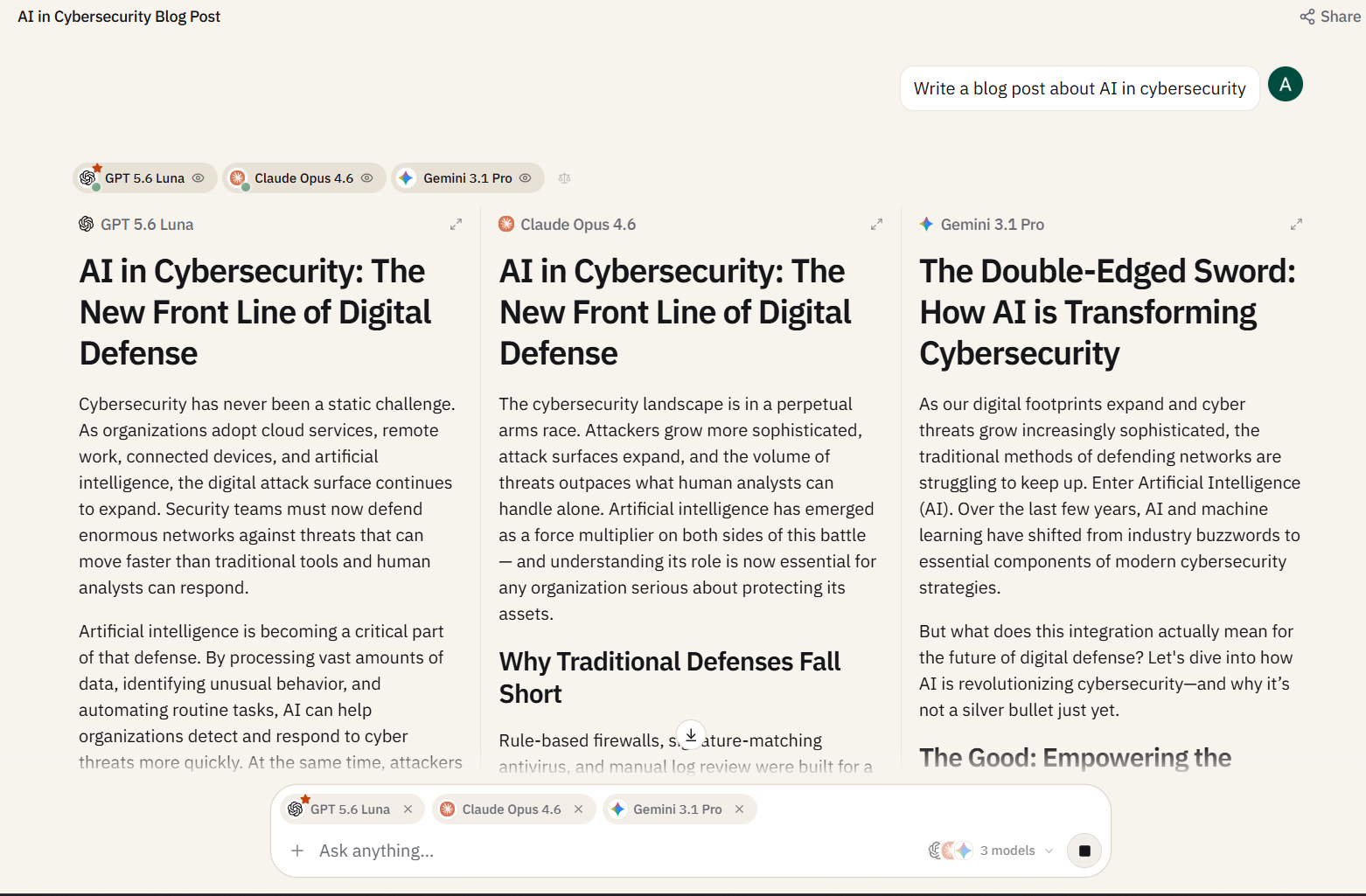This screenshot has height=896, width=1366.
Task: Click paragraph starting 'Artificial intelligence is becoming a critical'
Action: [270, 697]
